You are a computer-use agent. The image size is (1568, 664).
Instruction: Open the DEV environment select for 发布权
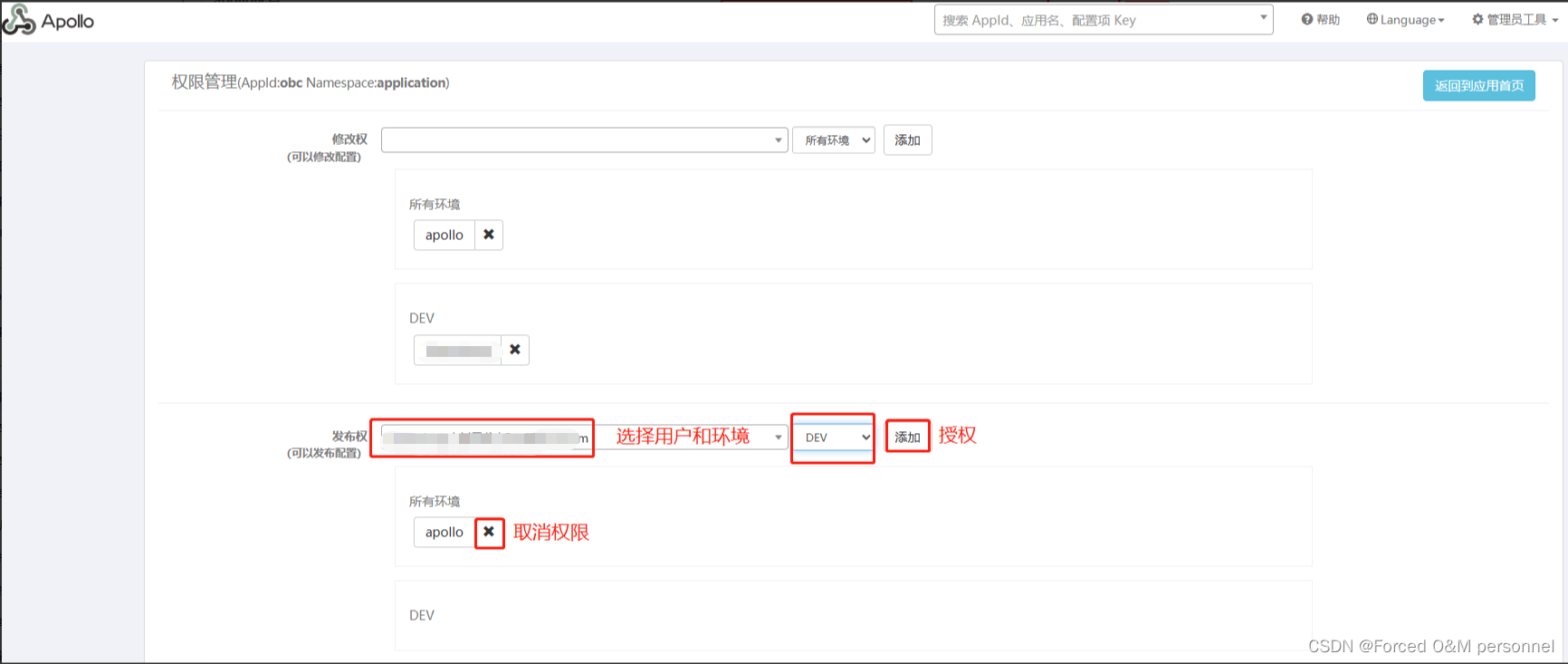(x=834, y=438)
